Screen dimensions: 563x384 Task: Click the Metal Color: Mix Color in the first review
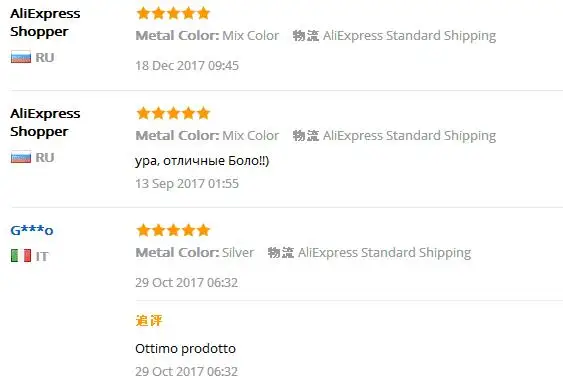point(207,36)
